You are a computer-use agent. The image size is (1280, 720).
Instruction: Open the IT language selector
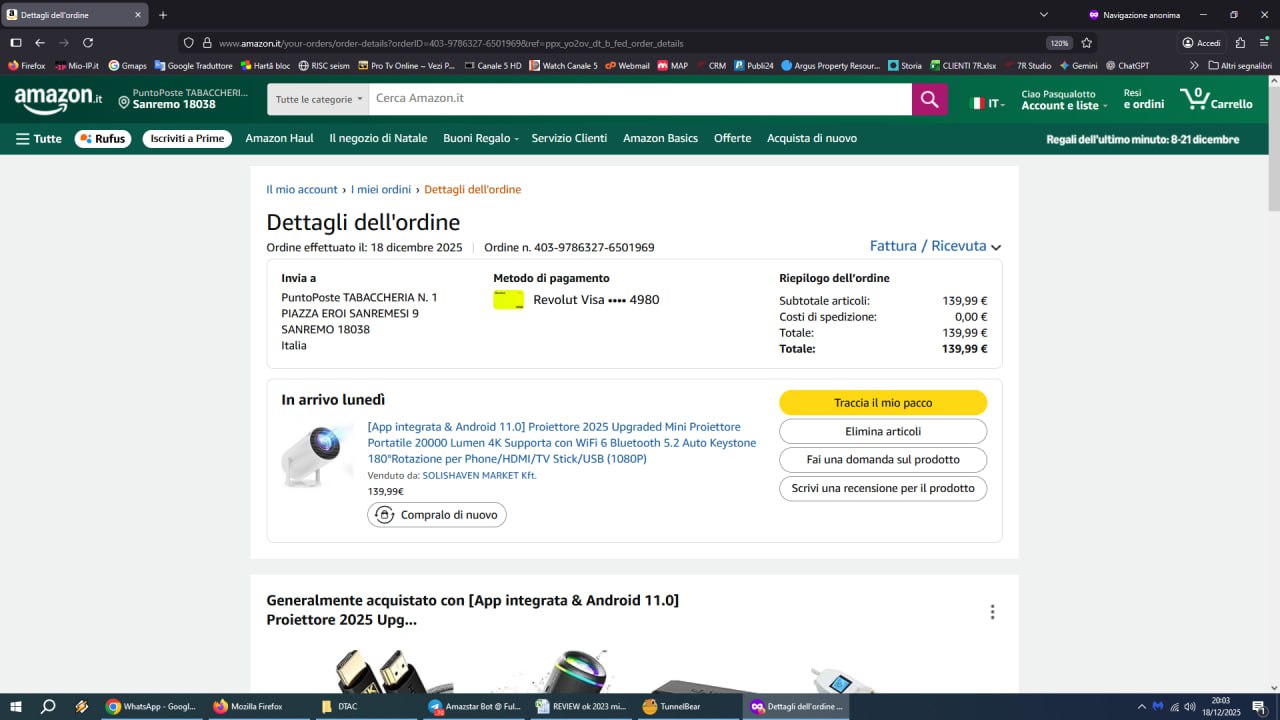pos(988,103)
